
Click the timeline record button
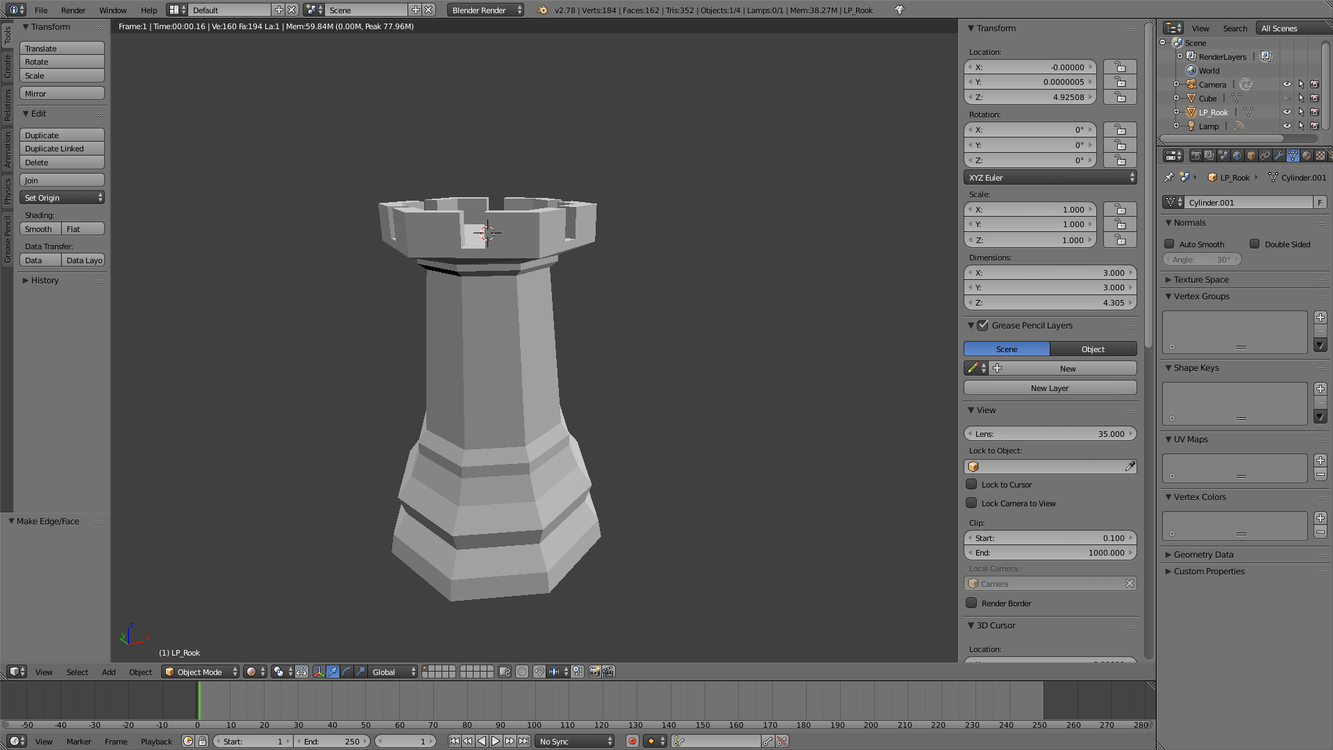tap(632, 741)
